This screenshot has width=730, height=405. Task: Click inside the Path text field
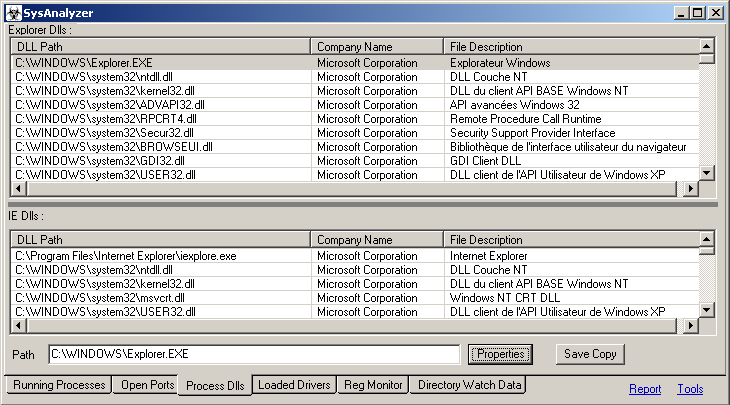[255, 354]
